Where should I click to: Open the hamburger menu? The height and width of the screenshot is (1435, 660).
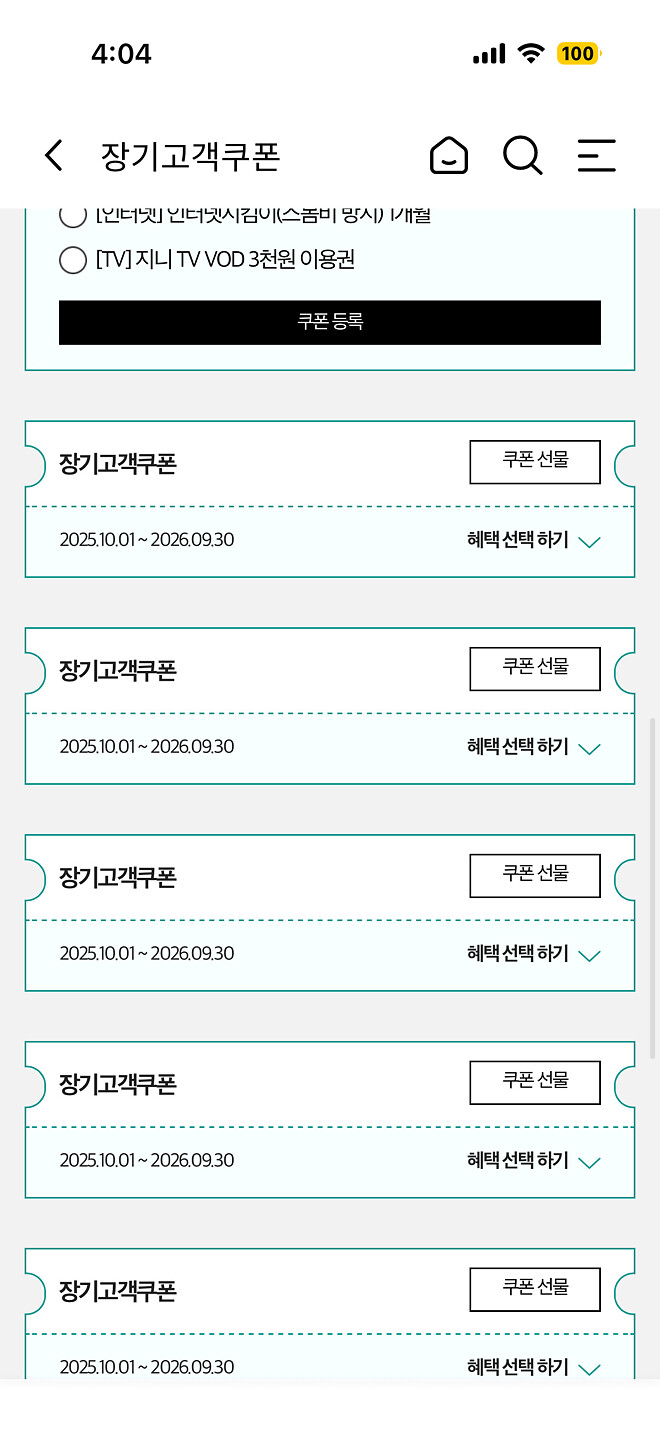pyautogui.click(x=596, y=155)
